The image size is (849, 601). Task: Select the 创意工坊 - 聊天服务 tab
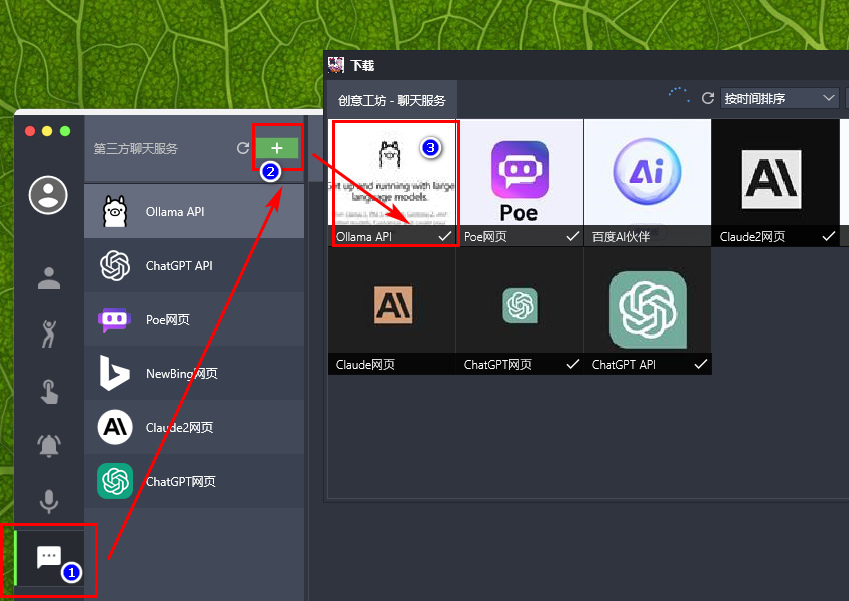[391, 100]
